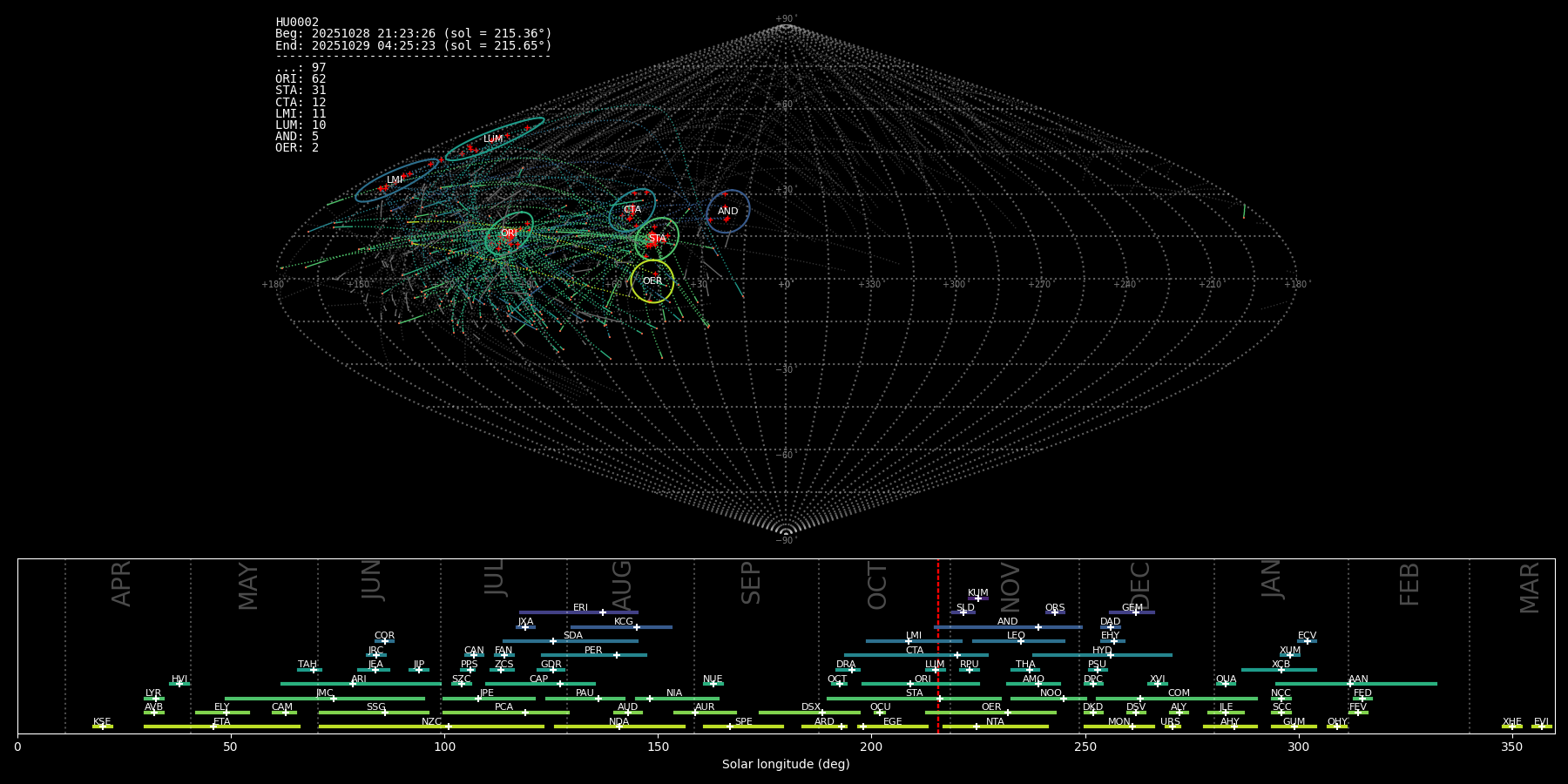Click the LYR shower label in timeline
Viewport: 1568px width, 784px height.
click(153, 693)
